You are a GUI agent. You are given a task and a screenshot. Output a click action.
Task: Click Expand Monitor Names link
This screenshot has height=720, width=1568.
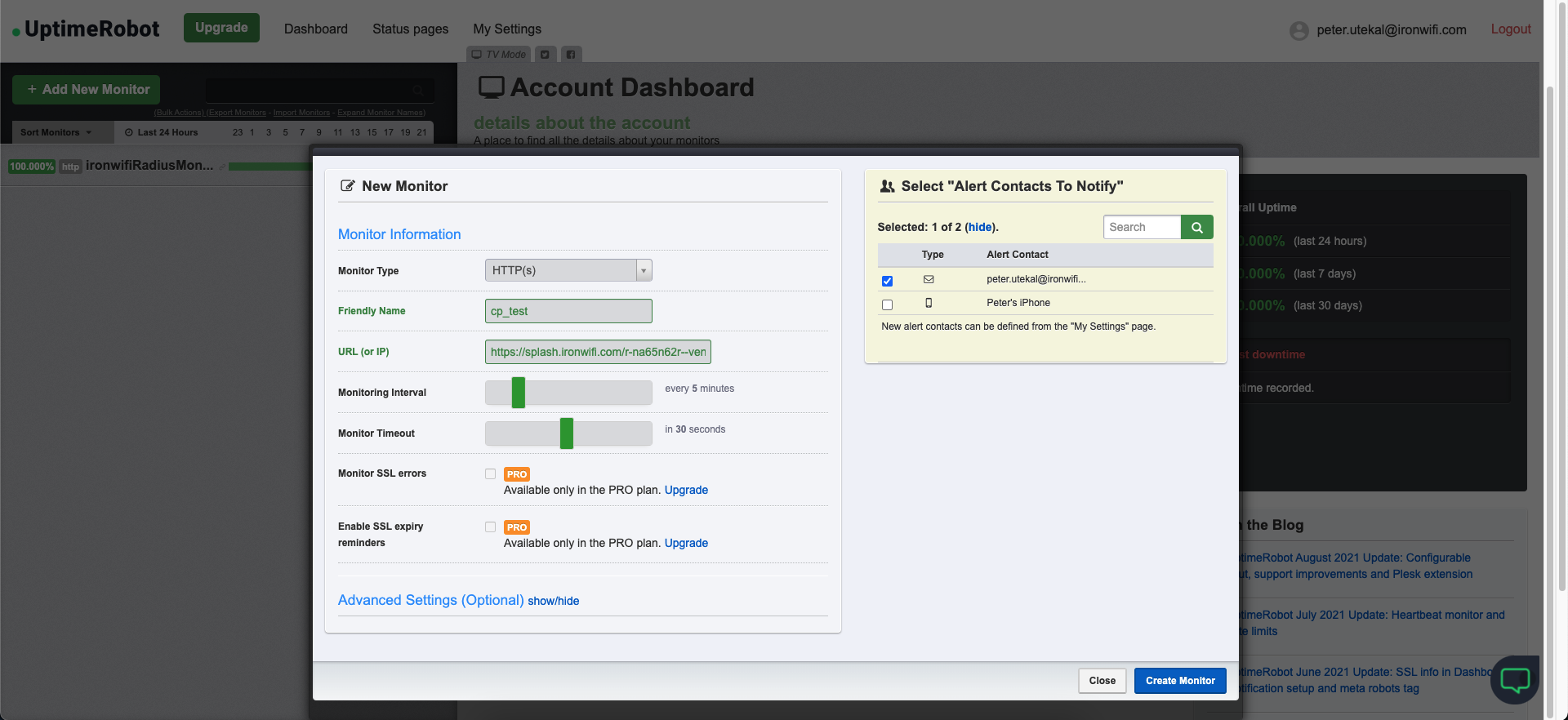point(381,113)
